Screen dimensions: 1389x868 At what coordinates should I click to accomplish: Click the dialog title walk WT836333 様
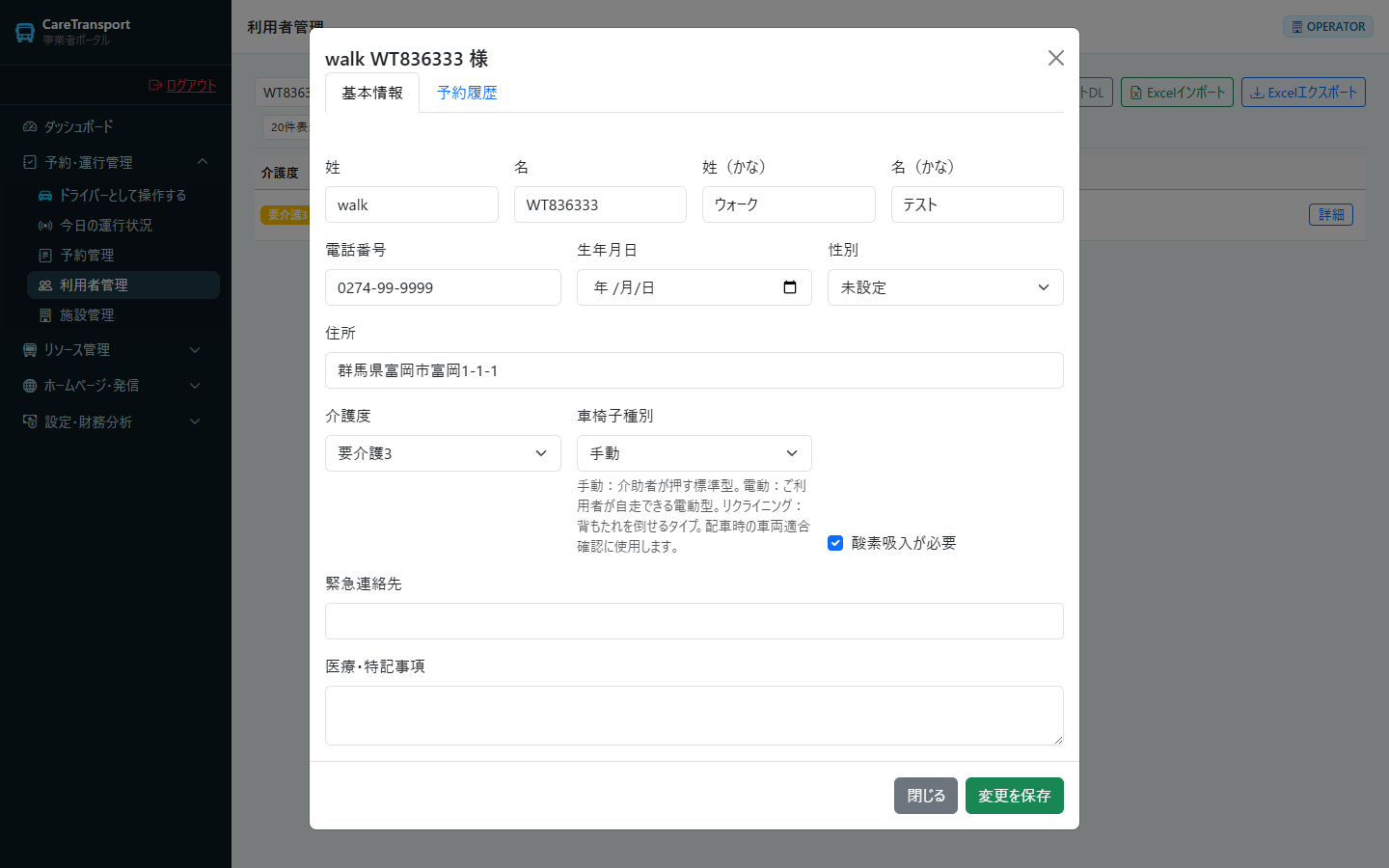pyautogui.click(x=407, y=59)
